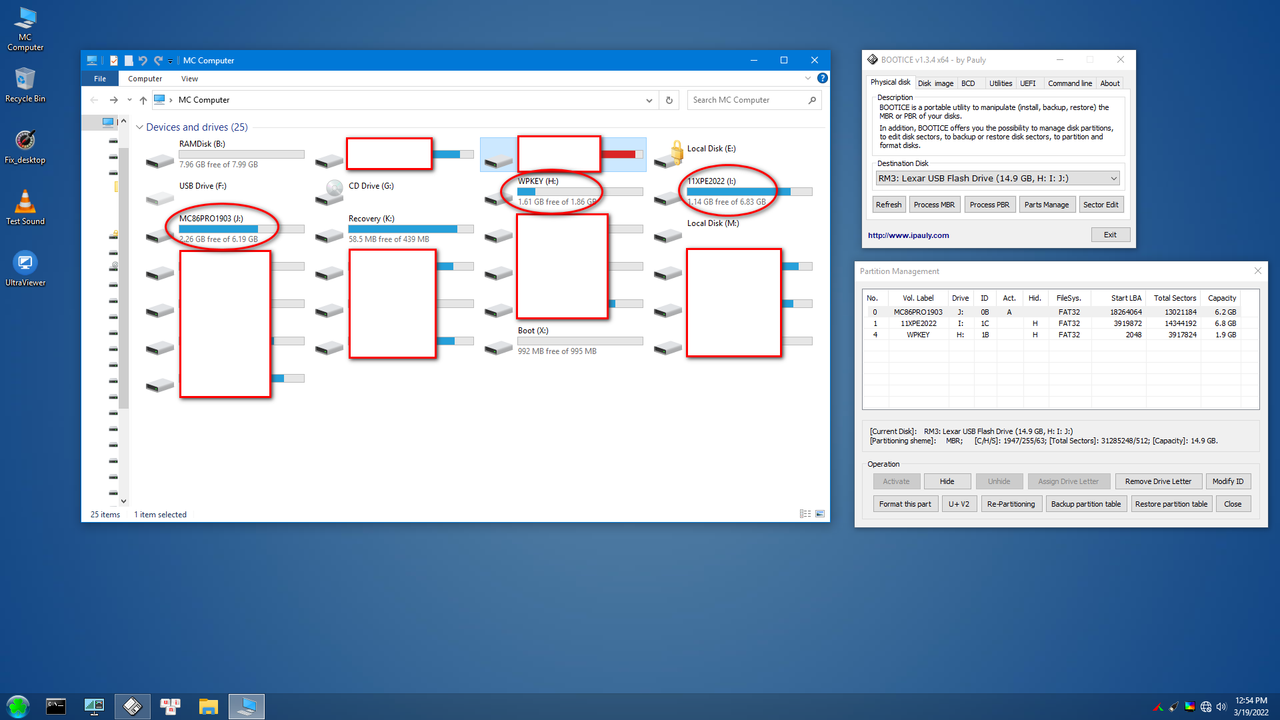Open the Recycle Bin desktop icon
The height and width of the screenshot is (720, 1280).
[25, 85]
